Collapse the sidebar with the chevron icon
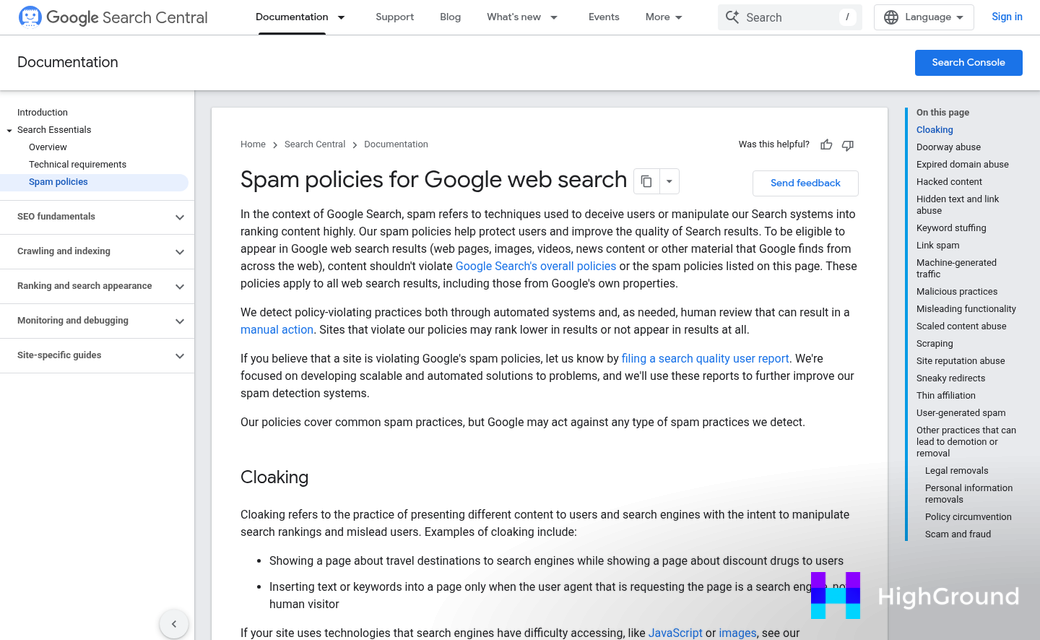1040x640 pixels. (174, 623)
